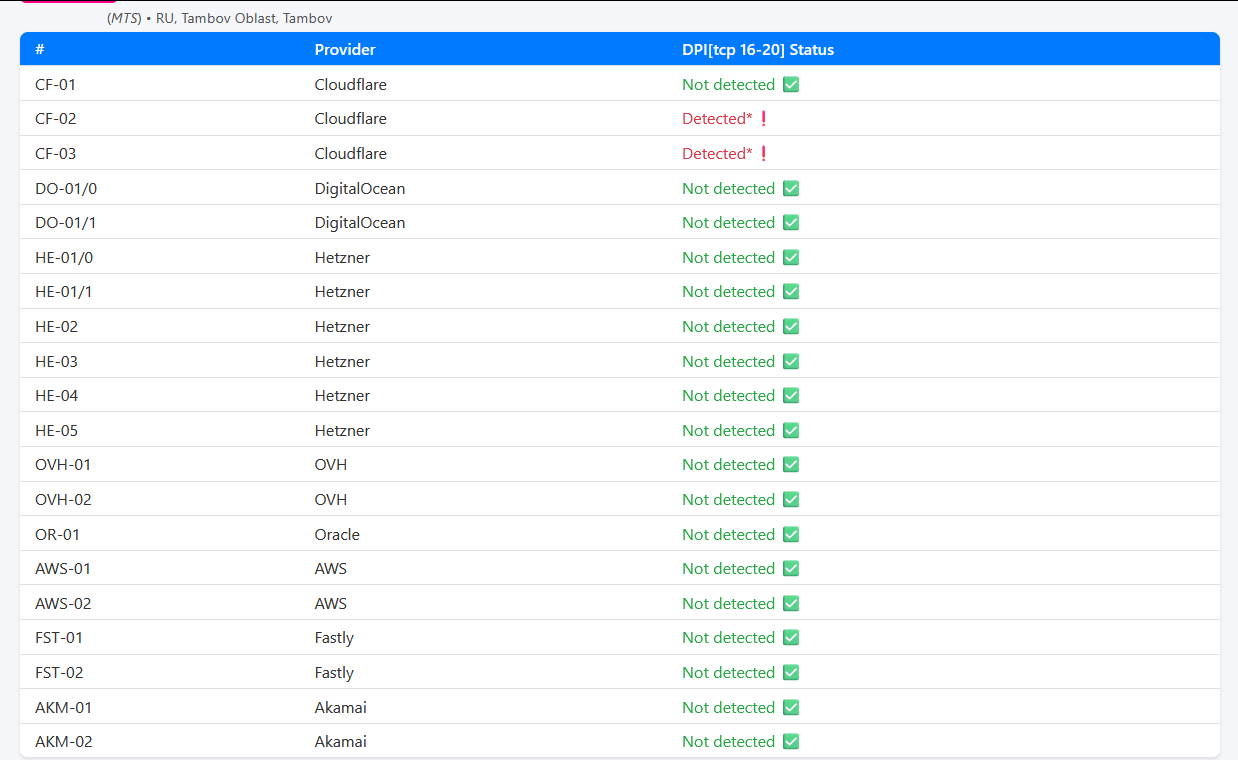Click 'Fastly' provider in FST-01 row
The width and height of the screenshot is (1238, 760).
(334, 638)
